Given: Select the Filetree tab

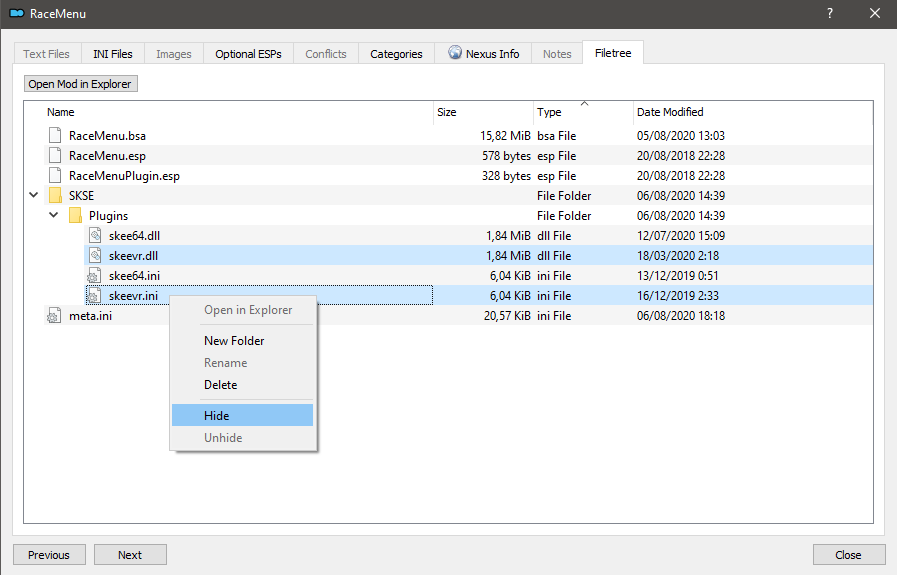Looking at the screenshot, I should 613,53.
